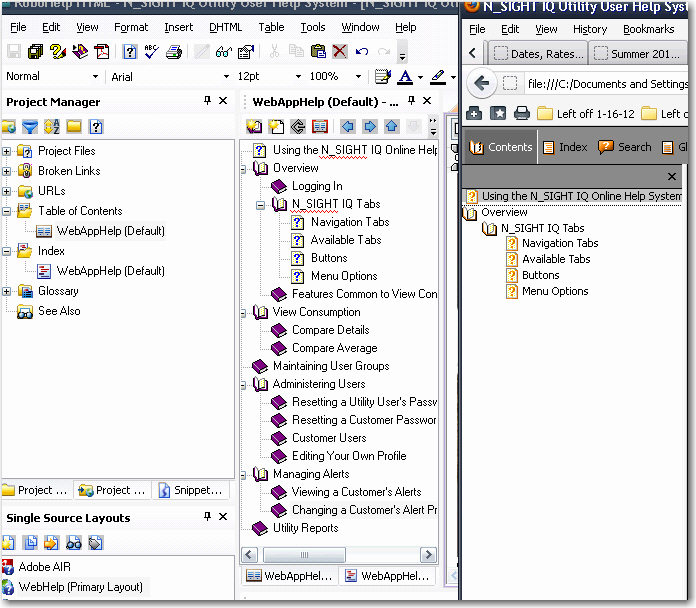This screenshot has width=696, height=608.
Task: Expand the Project Files node
Action: pos(7,151)
